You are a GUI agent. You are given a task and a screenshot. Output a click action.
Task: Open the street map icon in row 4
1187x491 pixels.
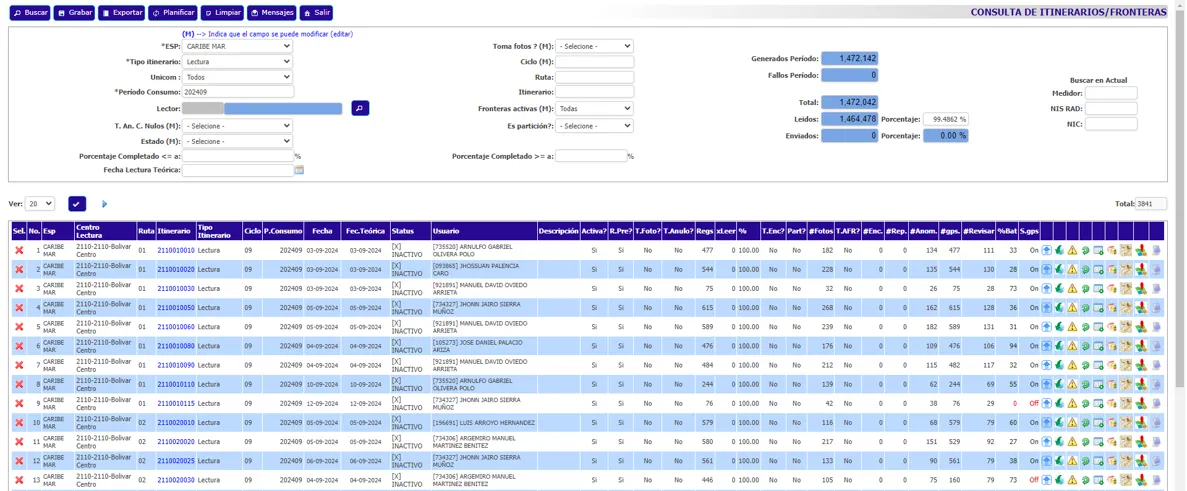[1125, 308]
